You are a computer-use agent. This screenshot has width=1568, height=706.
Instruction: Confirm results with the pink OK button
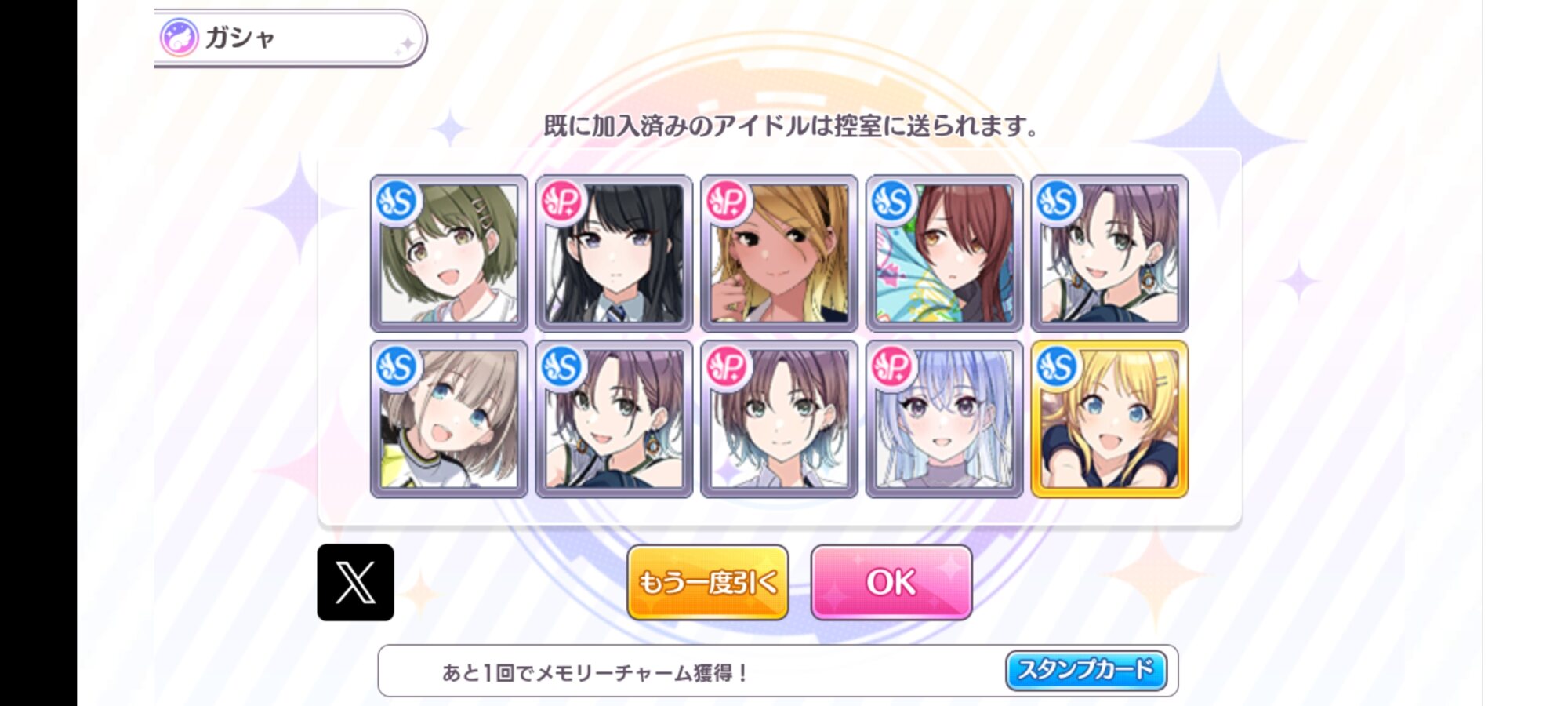pos(891,582)
